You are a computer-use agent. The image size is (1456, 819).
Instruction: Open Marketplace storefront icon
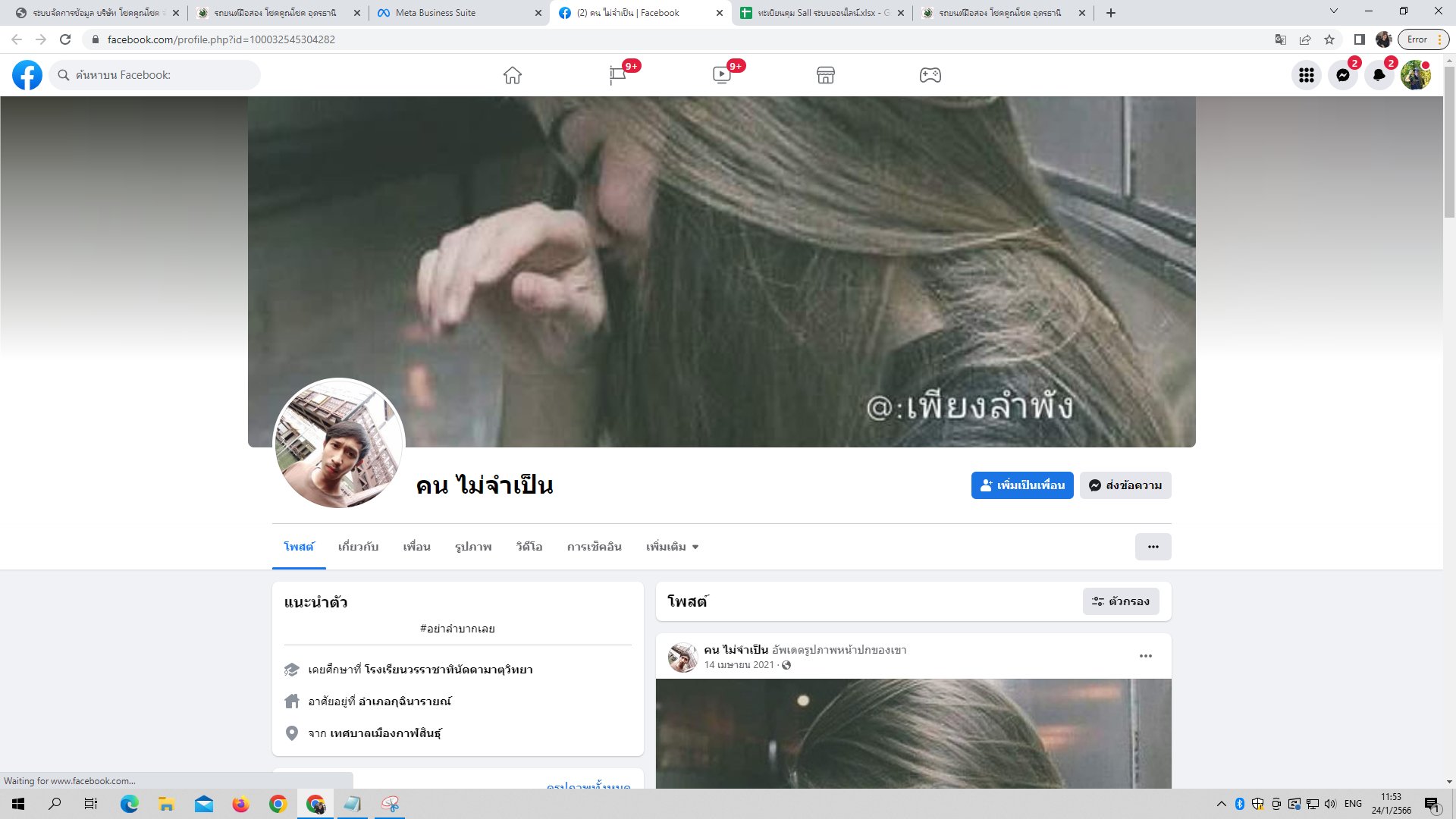(826, 75)
